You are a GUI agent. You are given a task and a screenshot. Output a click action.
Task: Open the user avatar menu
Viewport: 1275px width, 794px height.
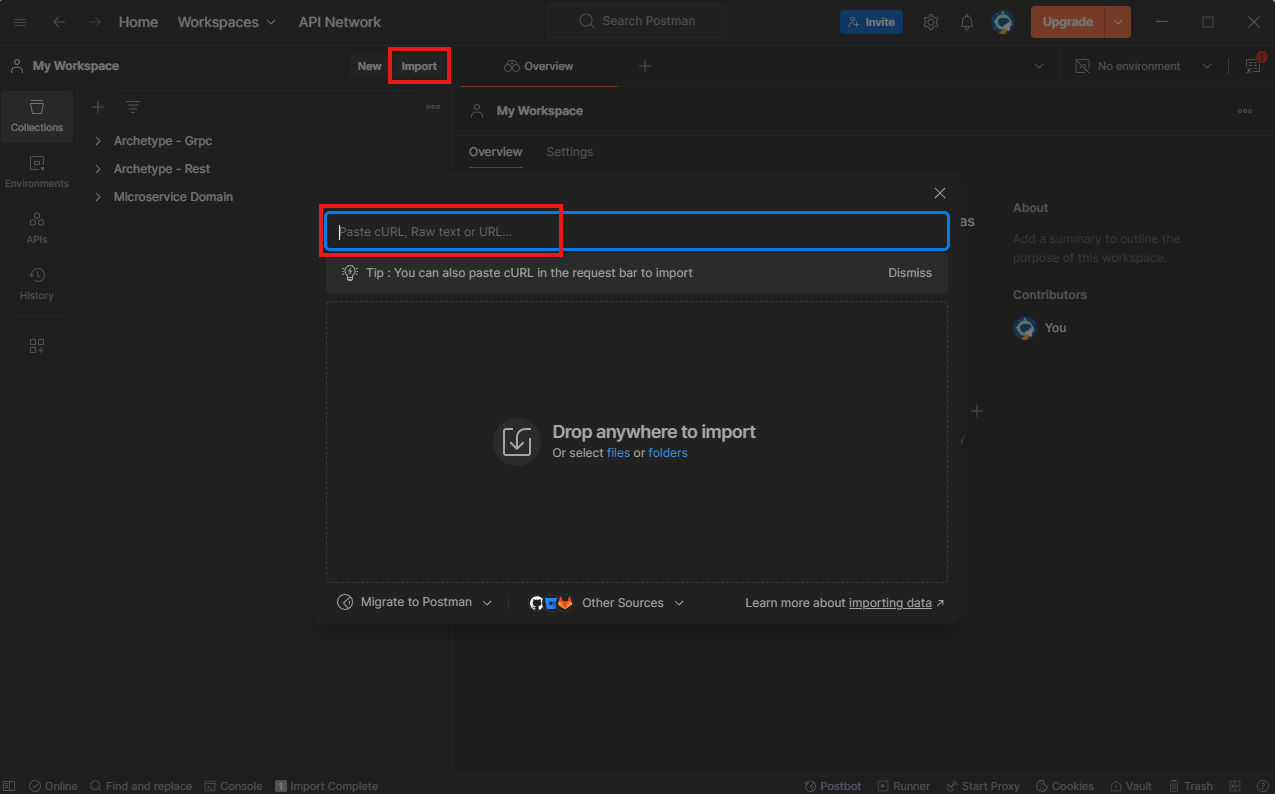click(1003, 22)
